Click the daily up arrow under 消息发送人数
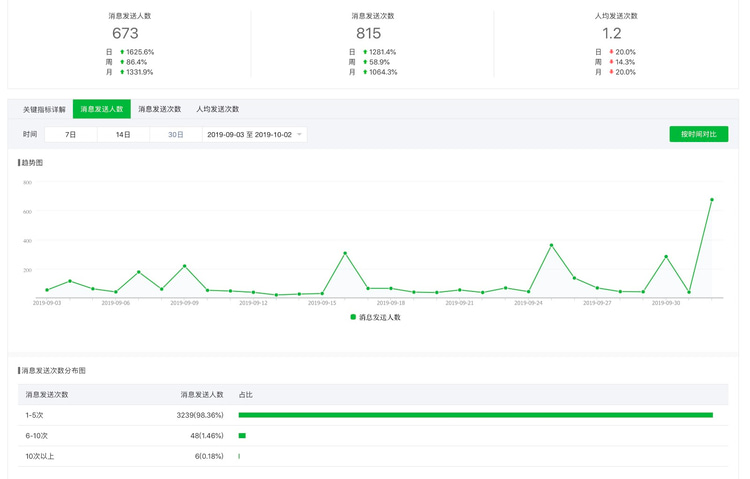 click(x=122, y=52)
